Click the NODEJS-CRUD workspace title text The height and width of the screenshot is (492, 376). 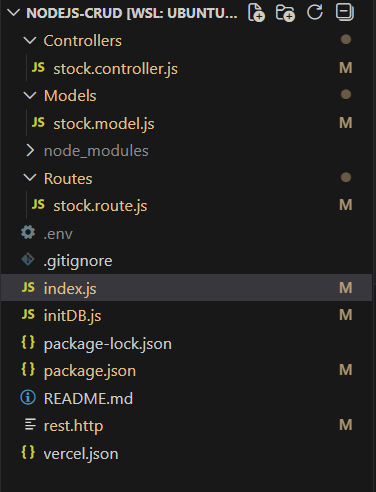[x=132, y=13]
